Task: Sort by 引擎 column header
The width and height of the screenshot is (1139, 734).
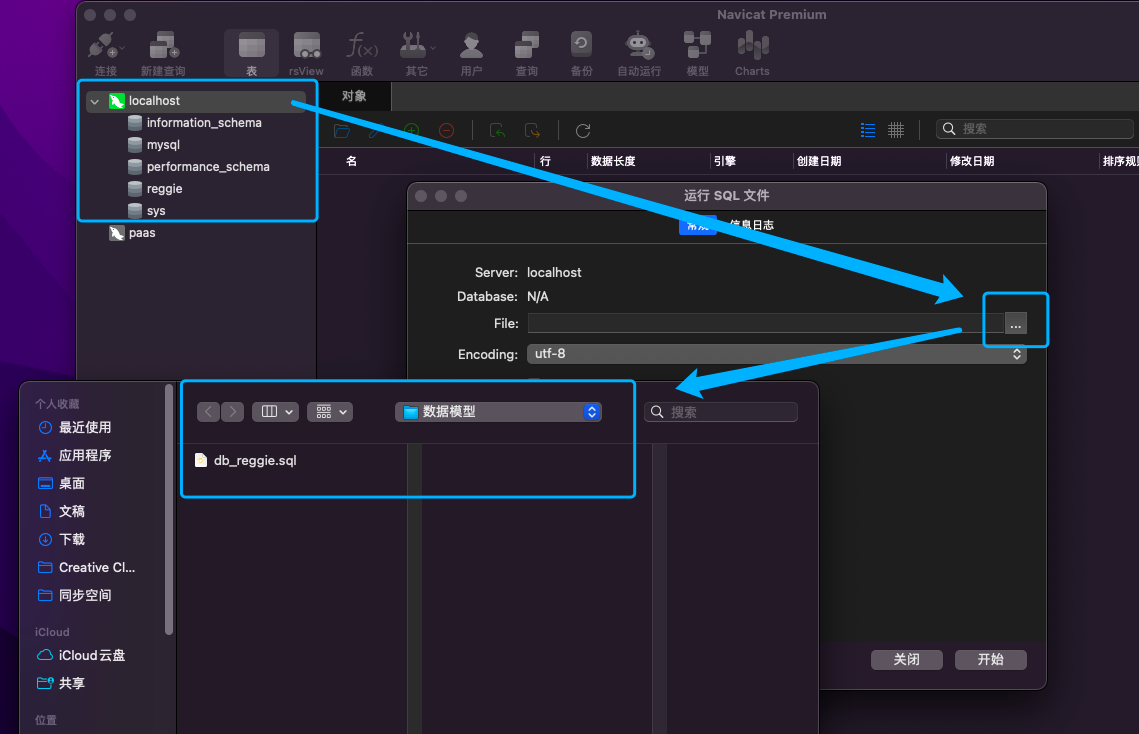Action: tap(724, 161)
